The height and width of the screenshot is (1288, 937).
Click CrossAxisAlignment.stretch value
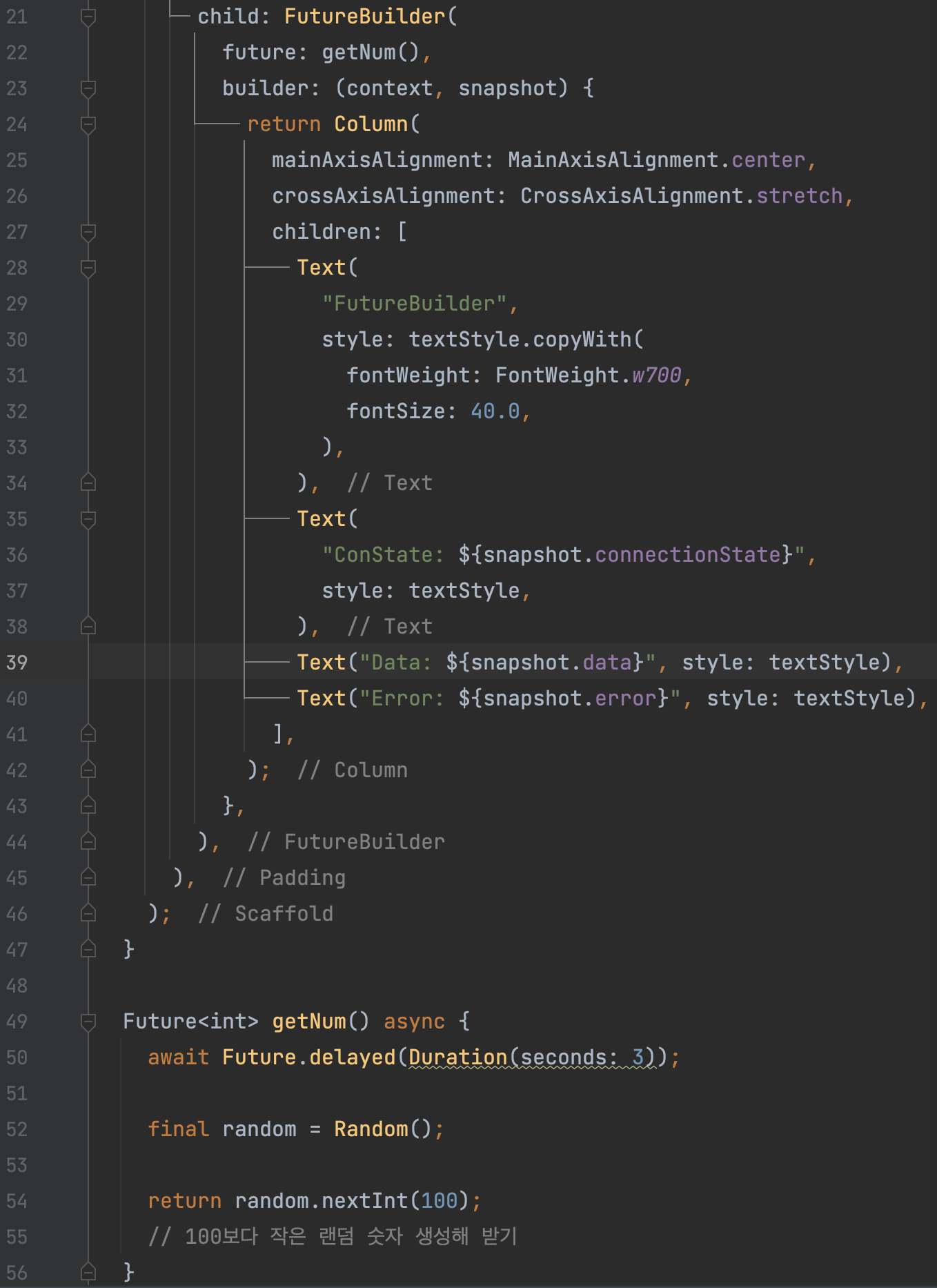pos(682,196)
